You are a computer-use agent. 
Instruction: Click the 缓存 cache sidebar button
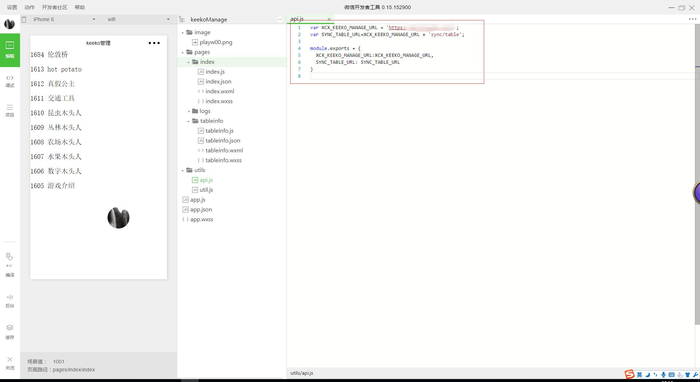[x=10, y=332]
